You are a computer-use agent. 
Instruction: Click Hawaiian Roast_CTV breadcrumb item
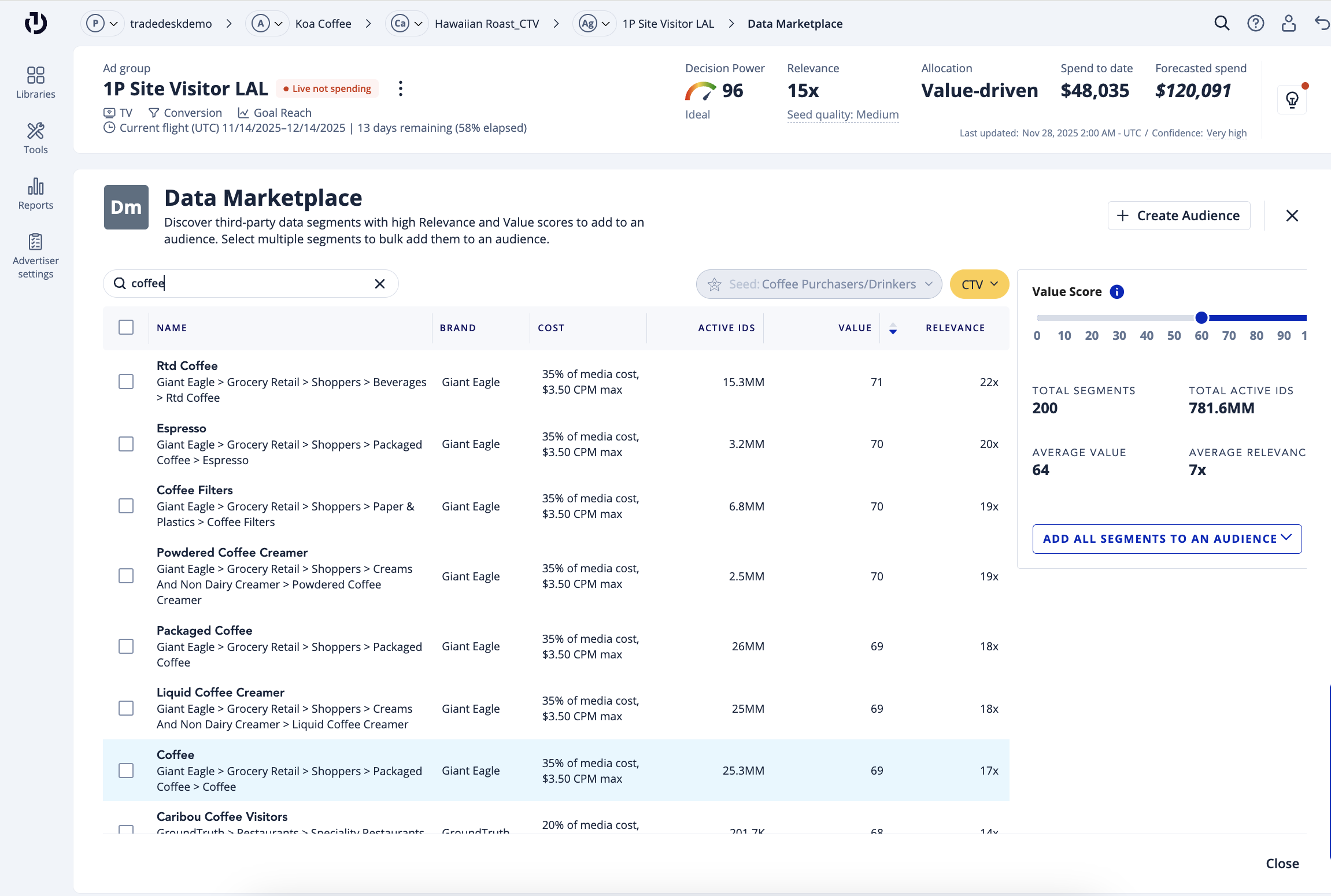(486, 24)
